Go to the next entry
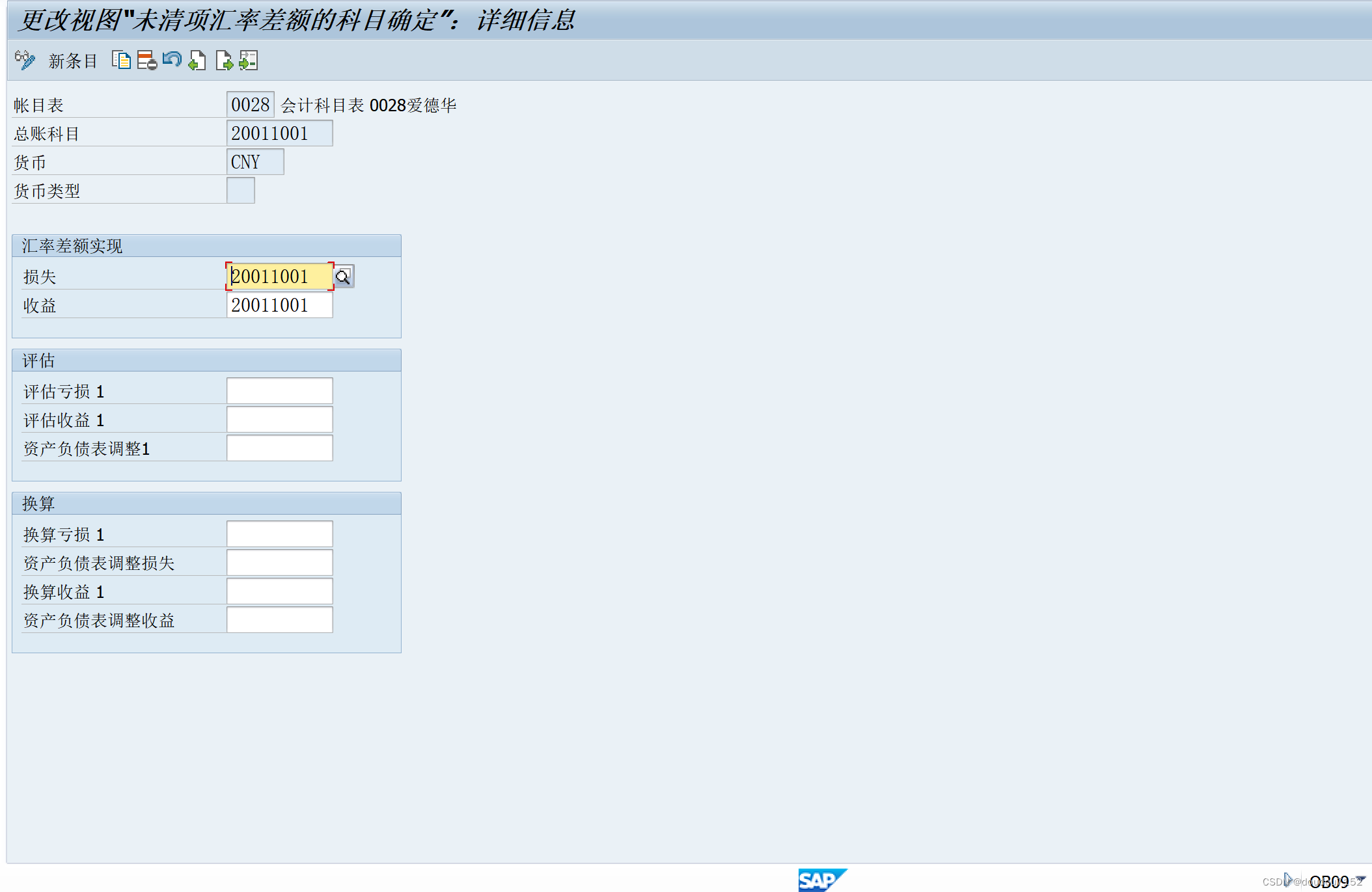 point(224,61)
